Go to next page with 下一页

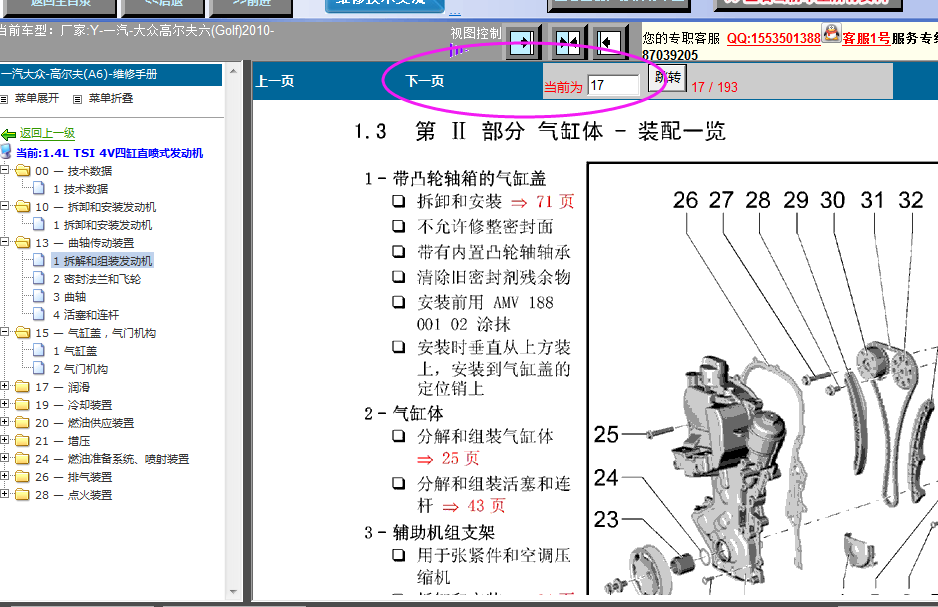[x=425, y=81]
